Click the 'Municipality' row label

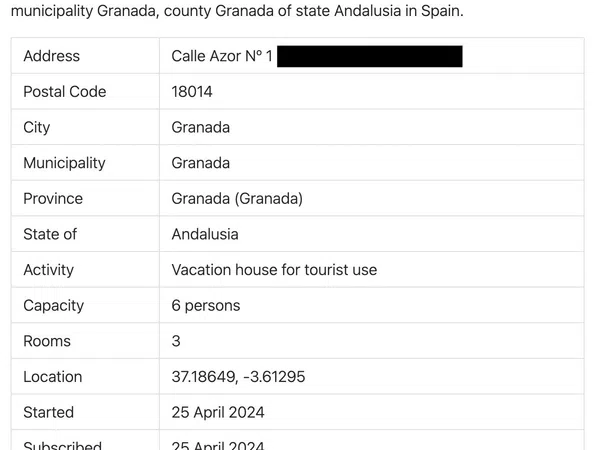pyautogui.click(x=64, y=163)
